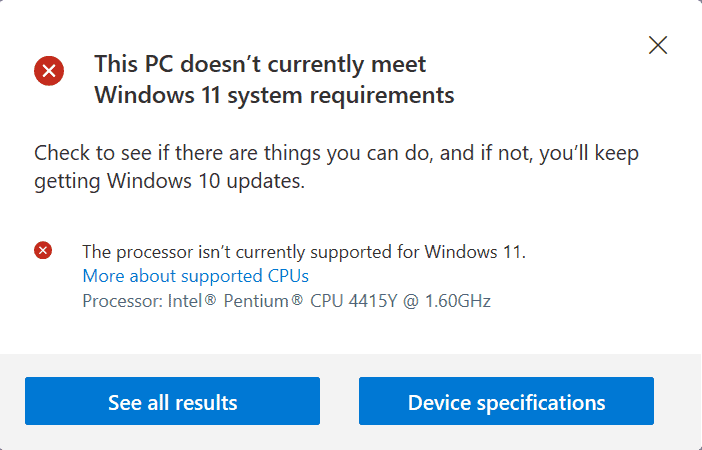Open the More about supported CPUs link
702x450 pixels.
click(195, 276)
